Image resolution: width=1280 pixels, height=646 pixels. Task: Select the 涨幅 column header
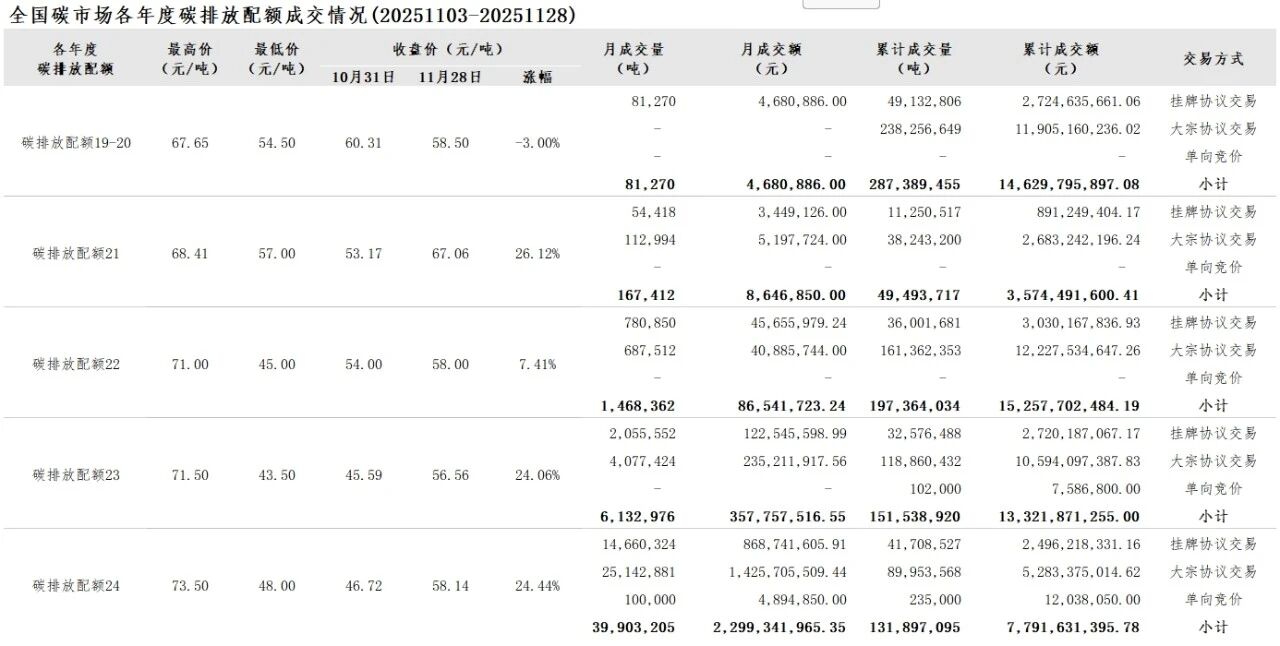pos(537,76)
